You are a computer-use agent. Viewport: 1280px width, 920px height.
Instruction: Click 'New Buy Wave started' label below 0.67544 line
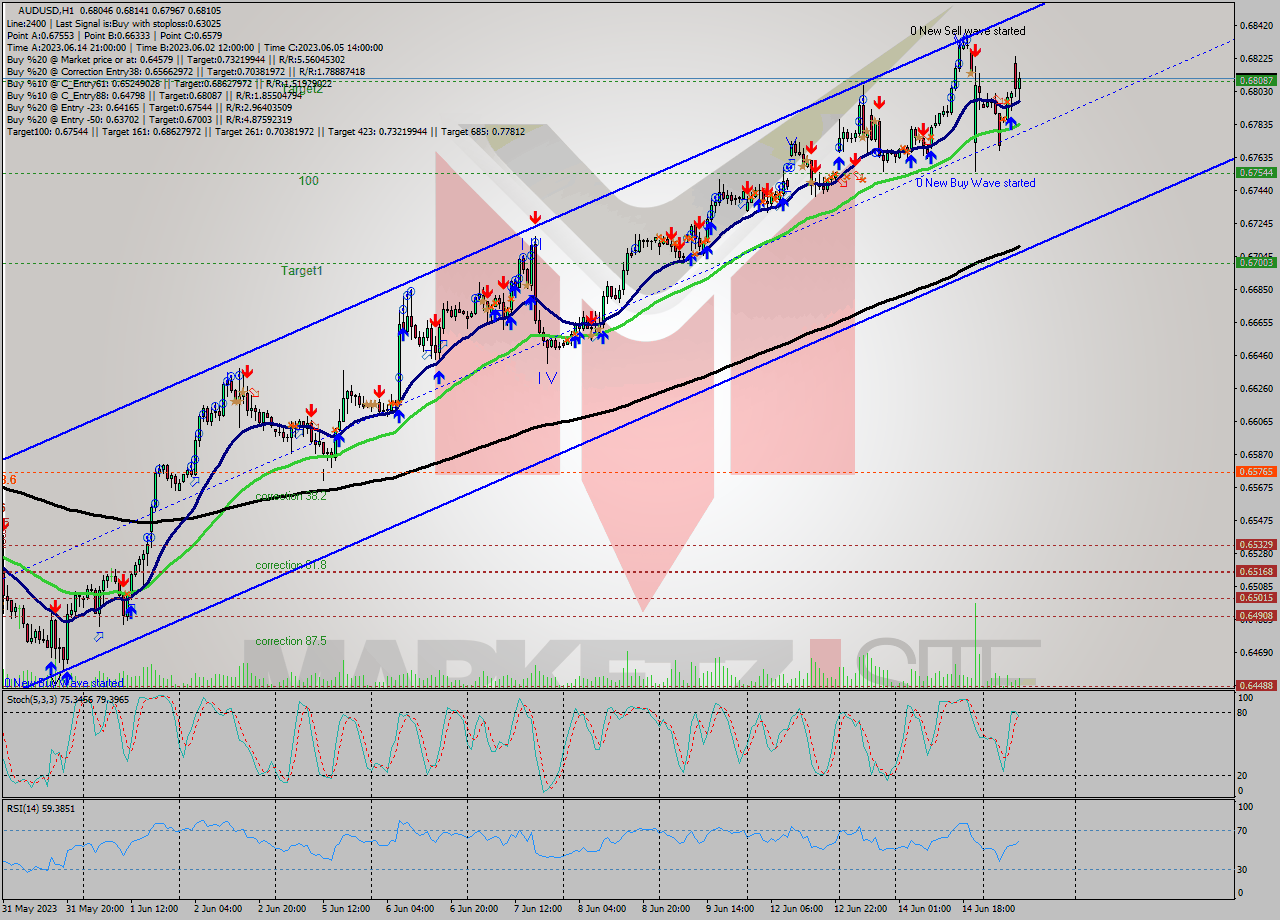click(976, 183)
